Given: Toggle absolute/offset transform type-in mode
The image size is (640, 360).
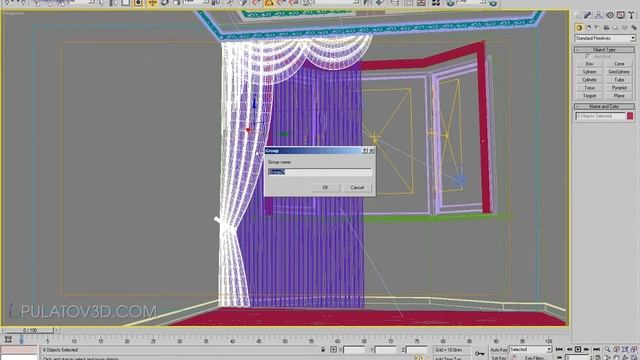Looking at the screenshot, I should coord(333,350).
